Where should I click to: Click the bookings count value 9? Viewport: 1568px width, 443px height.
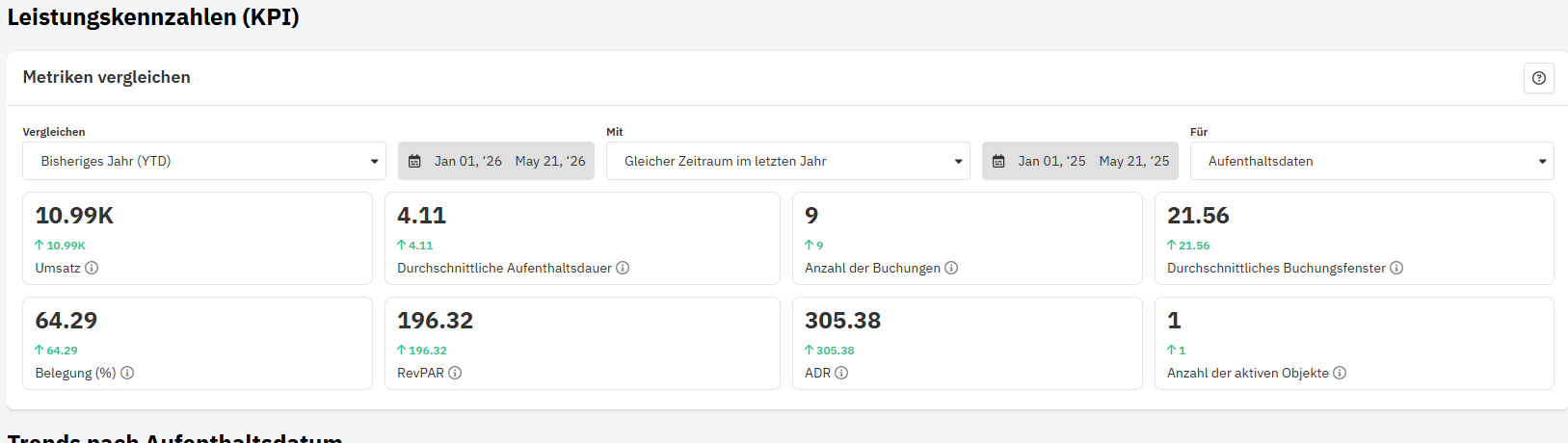coord(811,216)
